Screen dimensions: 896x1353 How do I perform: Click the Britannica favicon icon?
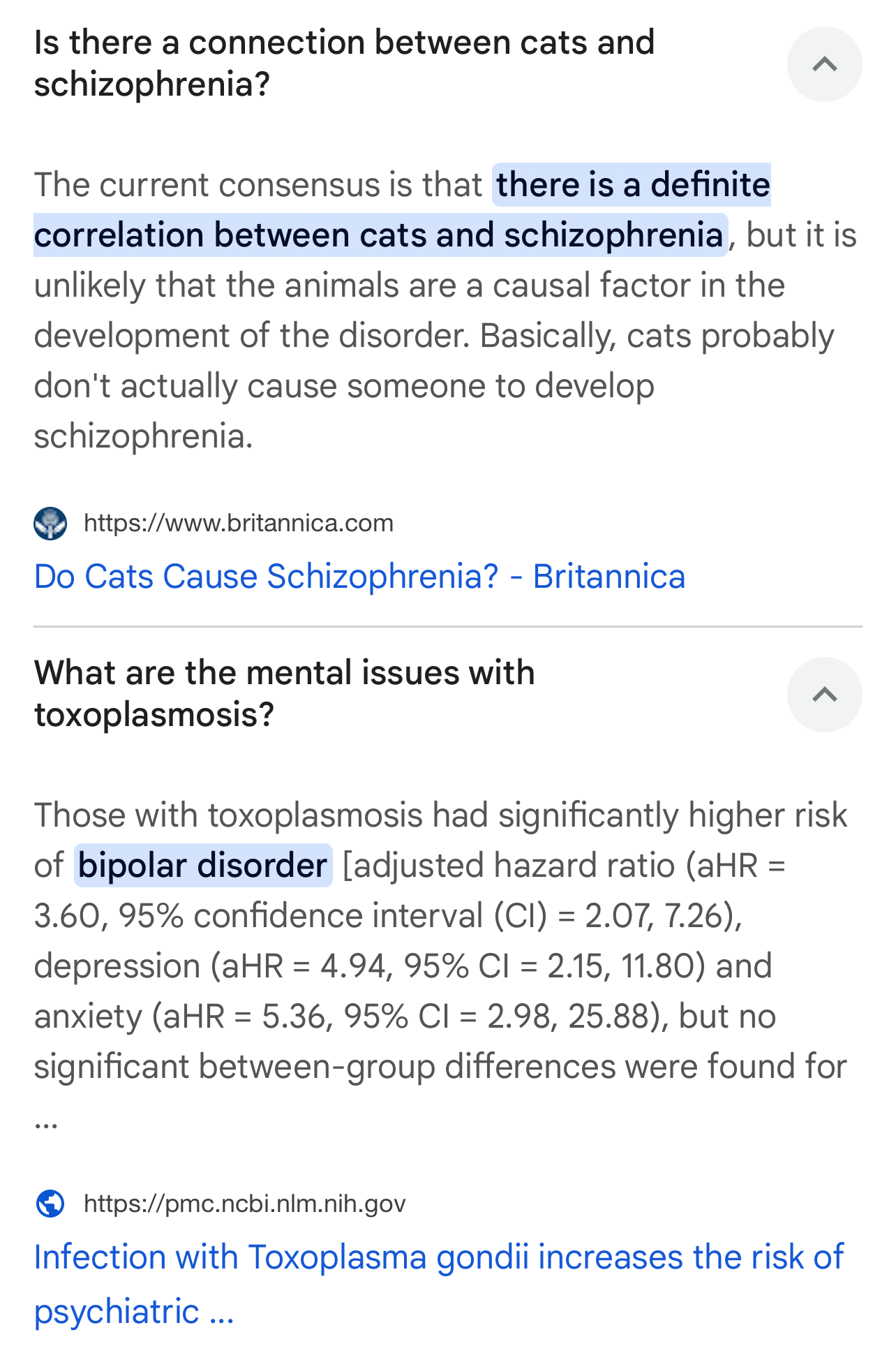[x=50, y=524]
